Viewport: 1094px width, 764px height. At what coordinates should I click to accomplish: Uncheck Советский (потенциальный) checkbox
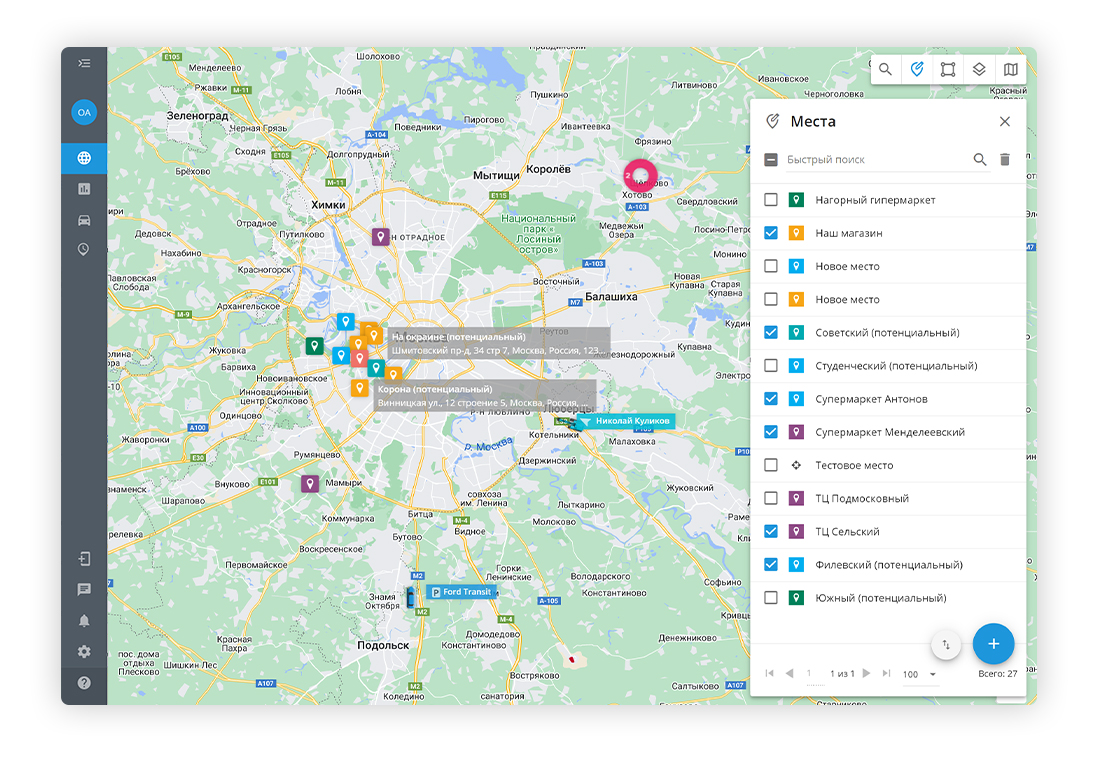(771, 333)
